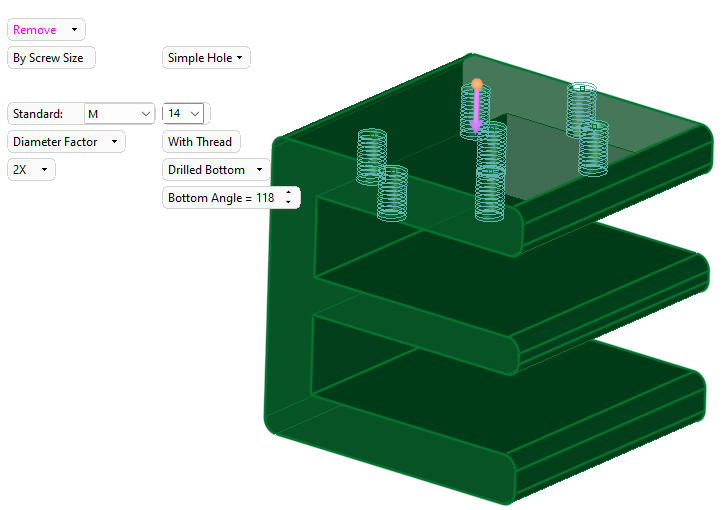Select the far-right threaded hole preview
This screenshot has width=723, height=510.
pos(594,147)
